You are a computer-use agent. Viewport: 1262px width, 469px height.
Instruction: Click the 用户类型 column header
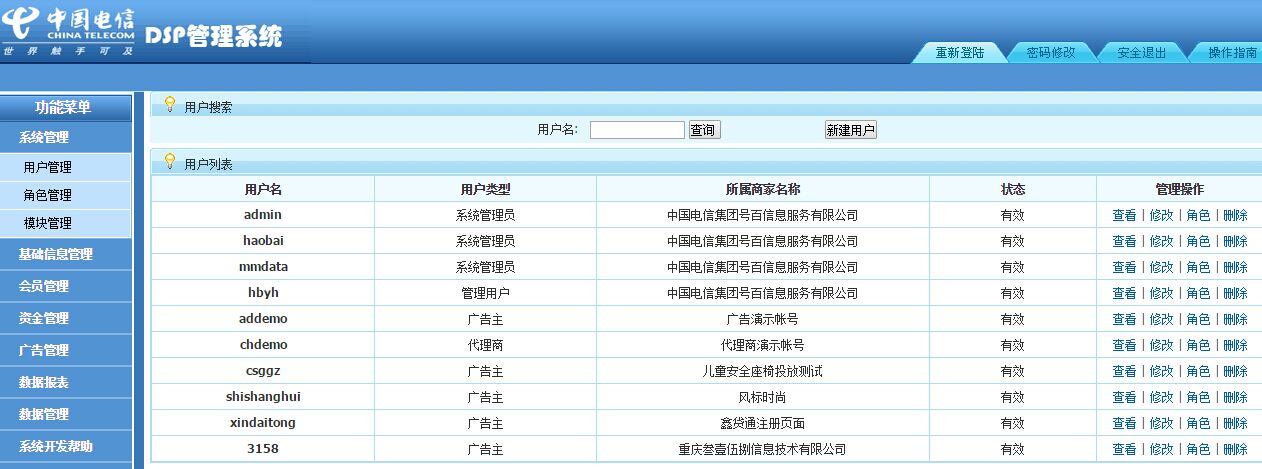[485, 189]
